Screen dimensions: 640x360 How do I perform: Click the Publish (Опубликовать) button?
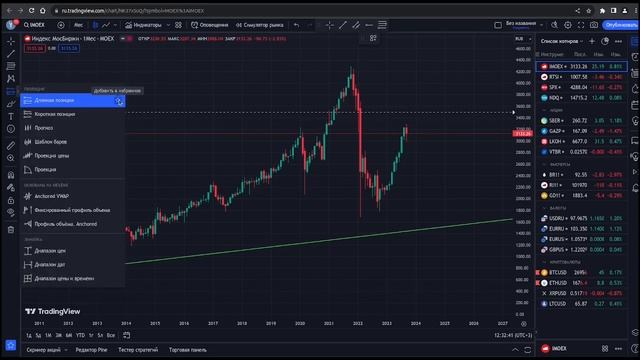(x=620, y=25)
